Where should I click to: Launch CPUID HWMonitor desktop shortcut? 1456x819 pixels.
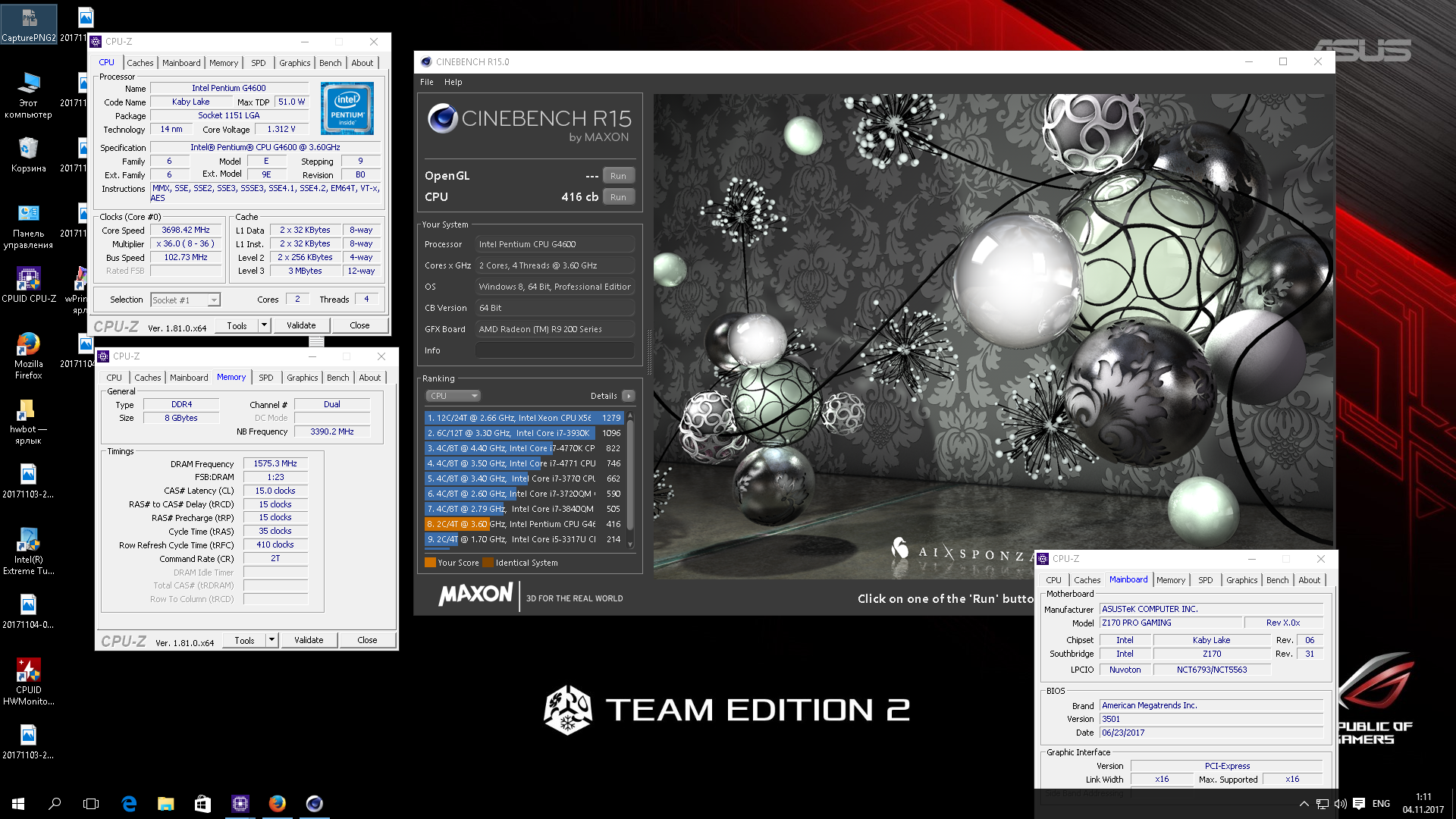[x=28, y=682]
